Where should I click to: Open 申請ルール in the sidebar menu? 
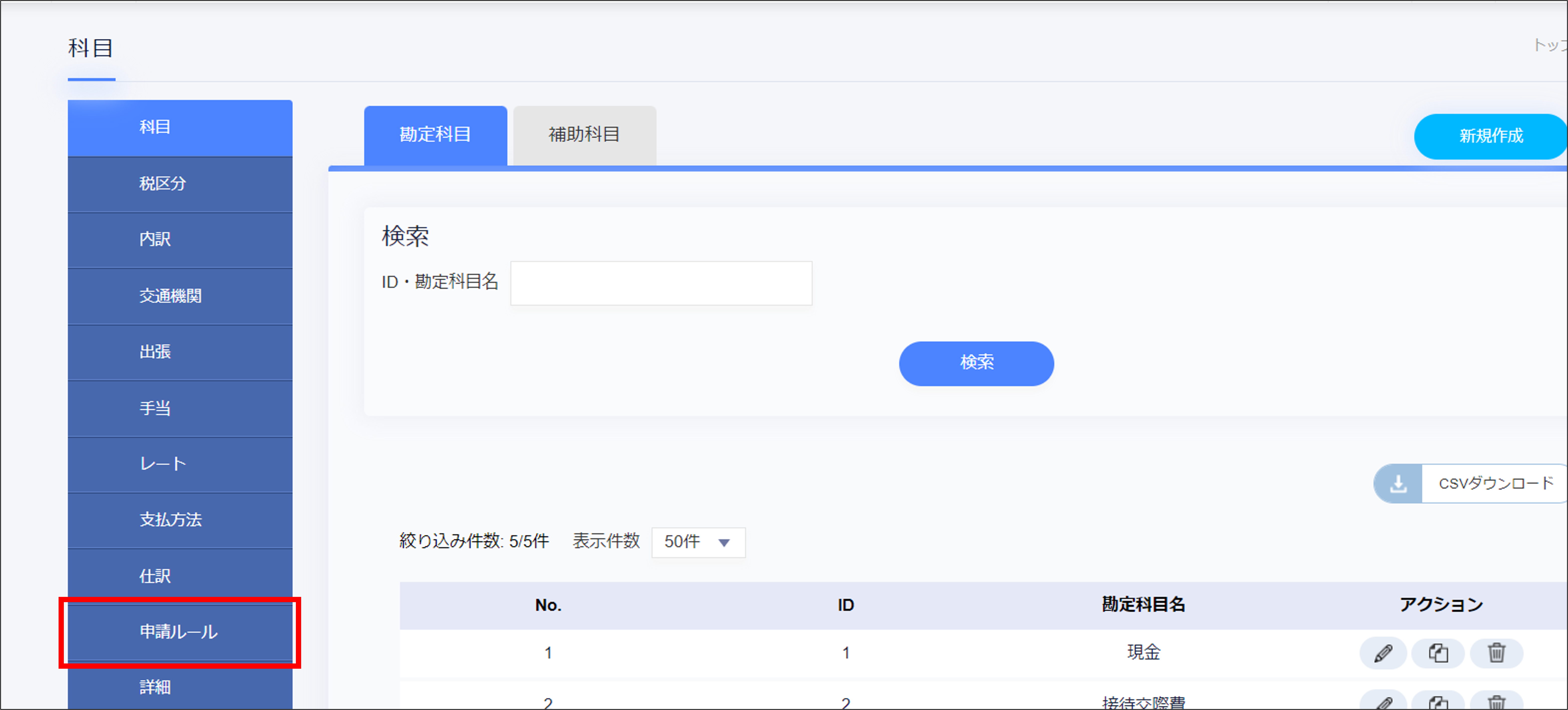[x=180, y=632]
